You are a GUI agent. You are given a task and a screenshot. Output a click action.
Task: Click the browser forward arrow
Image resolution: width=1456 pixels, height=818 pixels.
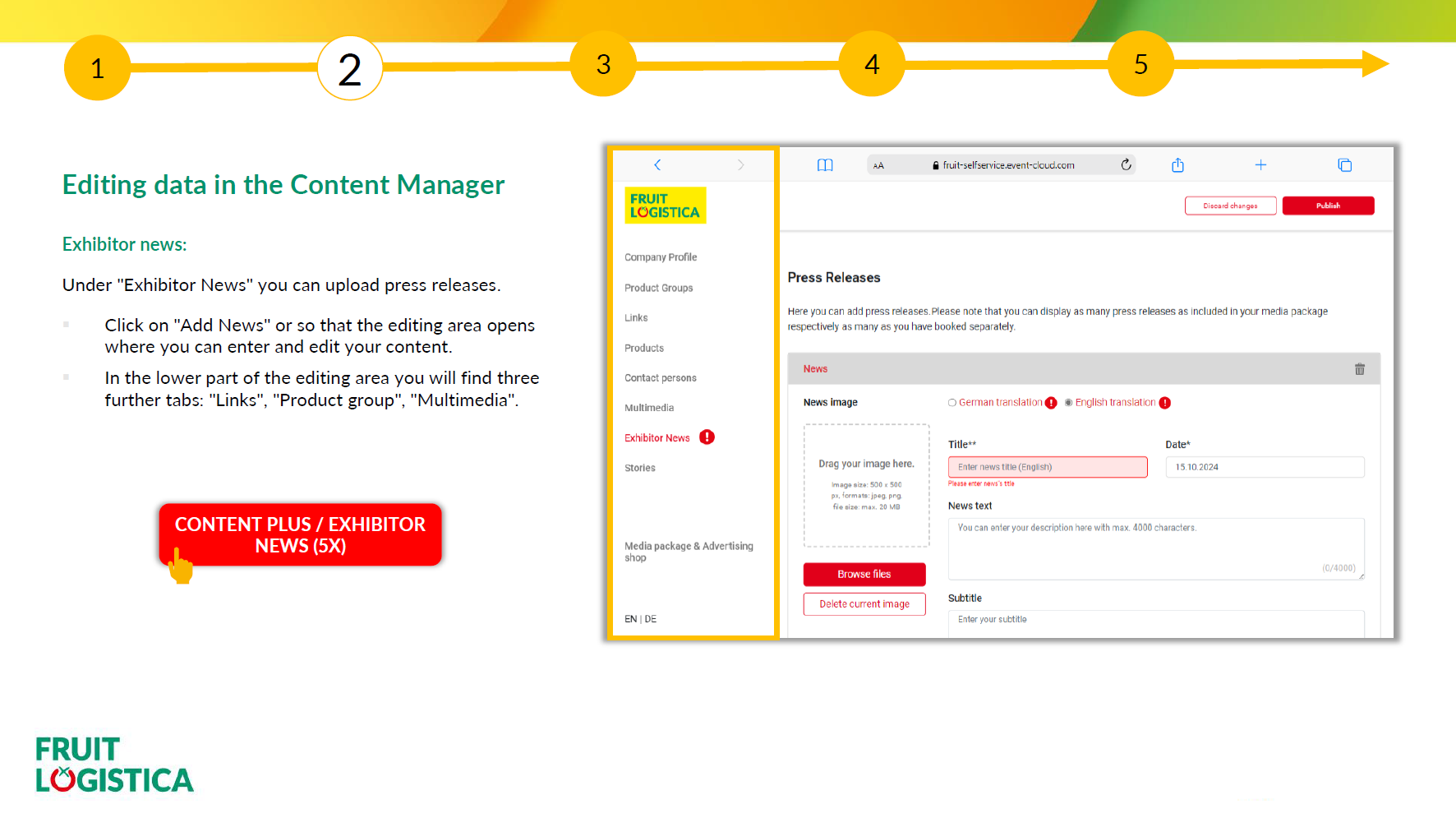click(740, 165)
